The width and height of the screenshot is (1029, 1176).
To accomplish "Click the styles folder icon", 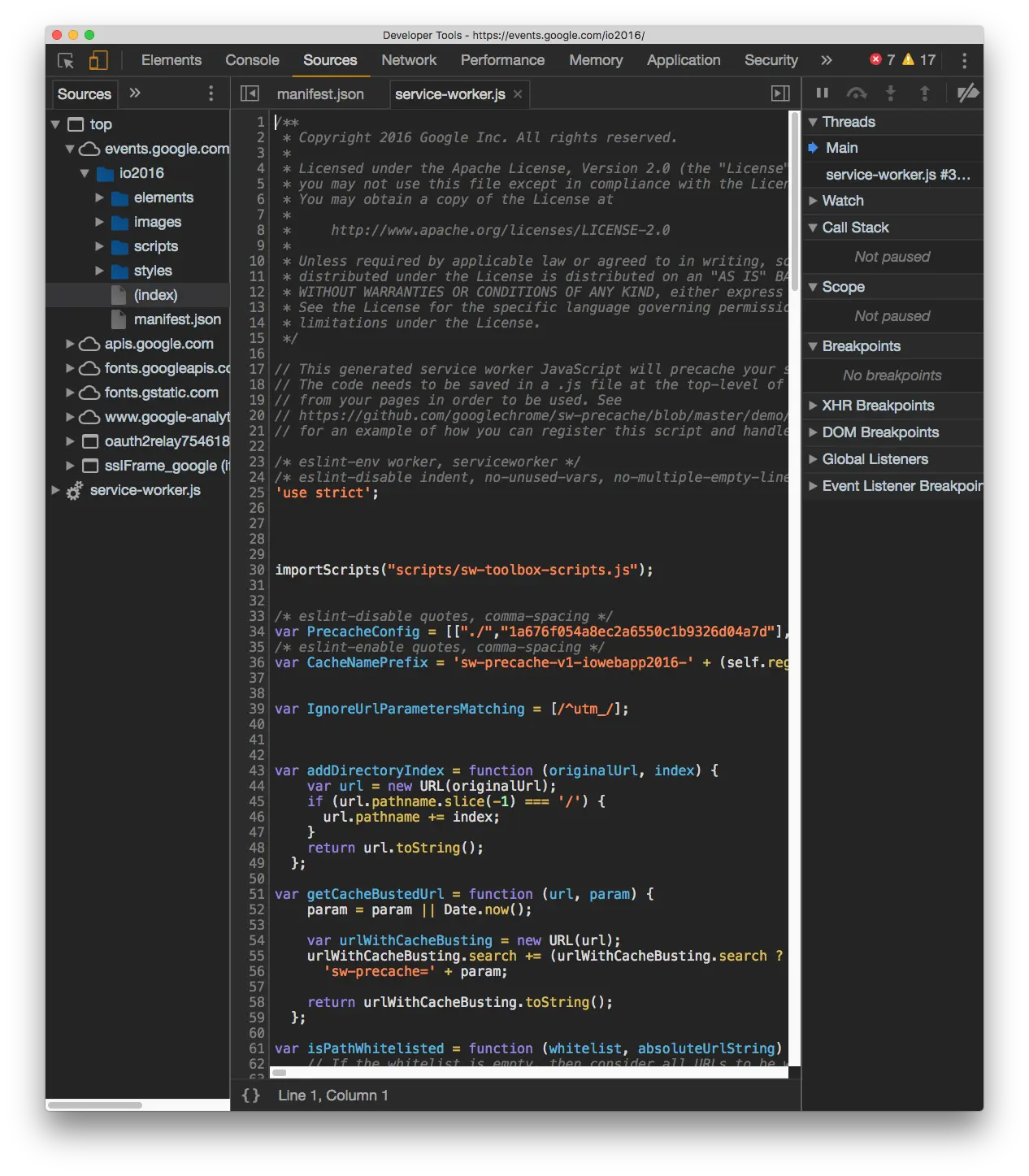I will point(119,271).
